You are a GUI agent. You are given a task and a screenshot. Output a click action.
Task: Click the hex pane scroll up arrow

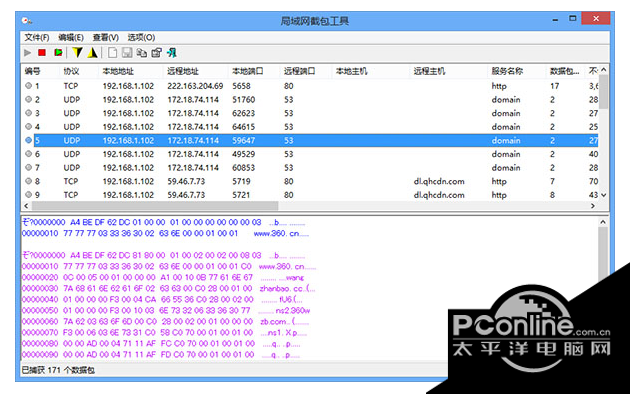[x=603, y=222]
